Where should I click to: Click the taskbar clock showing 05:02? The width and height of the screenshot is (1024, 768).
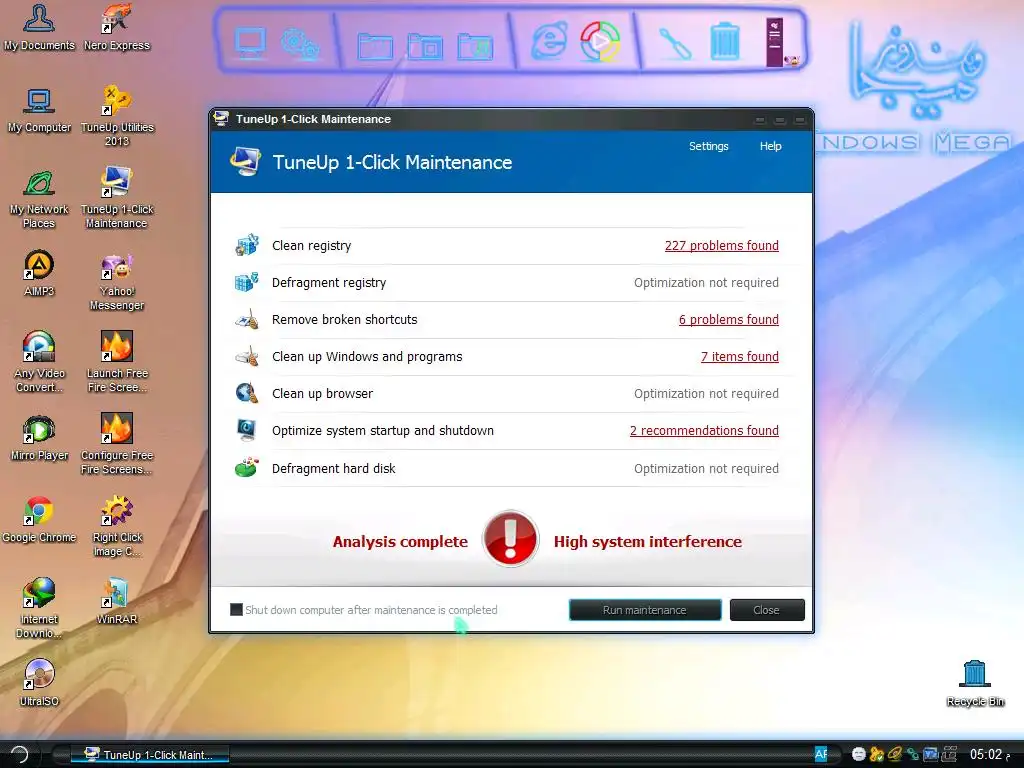[986, 754]
